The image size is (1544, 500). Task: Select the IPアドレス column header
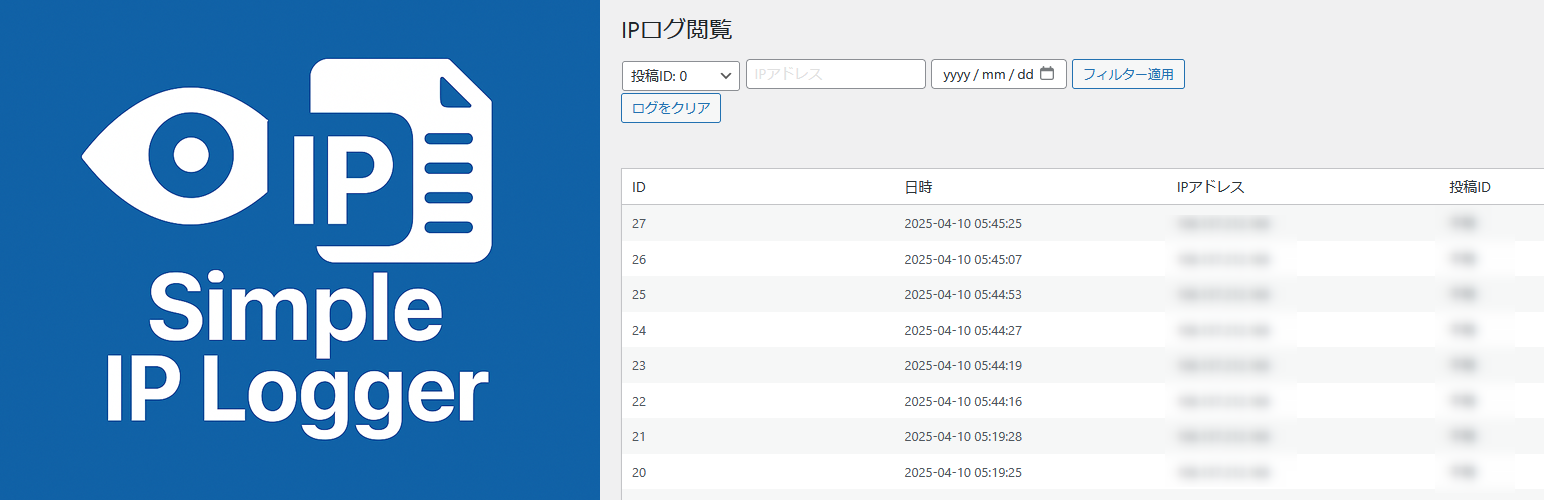[1211, 187]
